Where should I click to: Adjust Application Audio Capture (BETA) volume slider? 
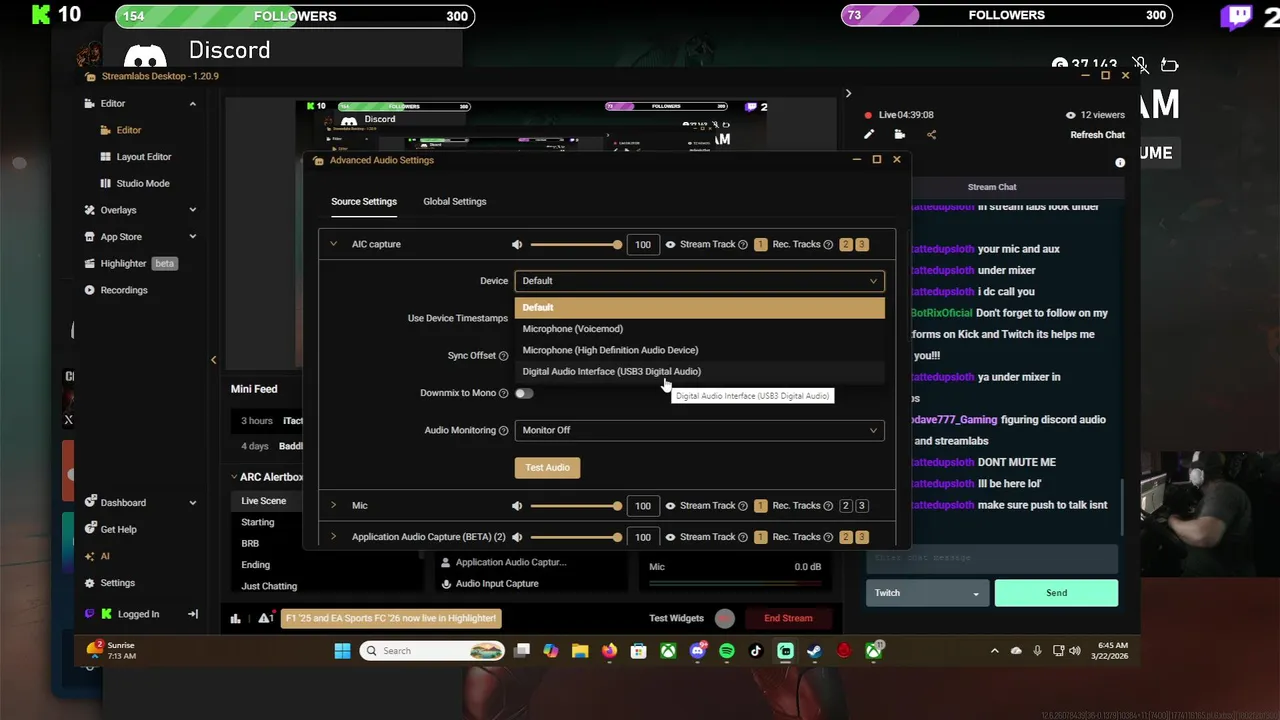tap(575, 537)
